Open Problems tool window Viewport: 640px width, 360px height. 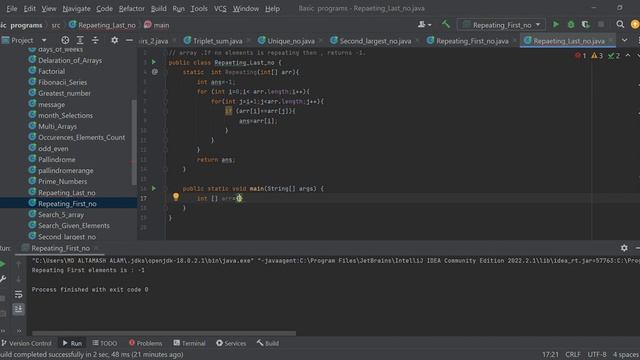point(146,343)
